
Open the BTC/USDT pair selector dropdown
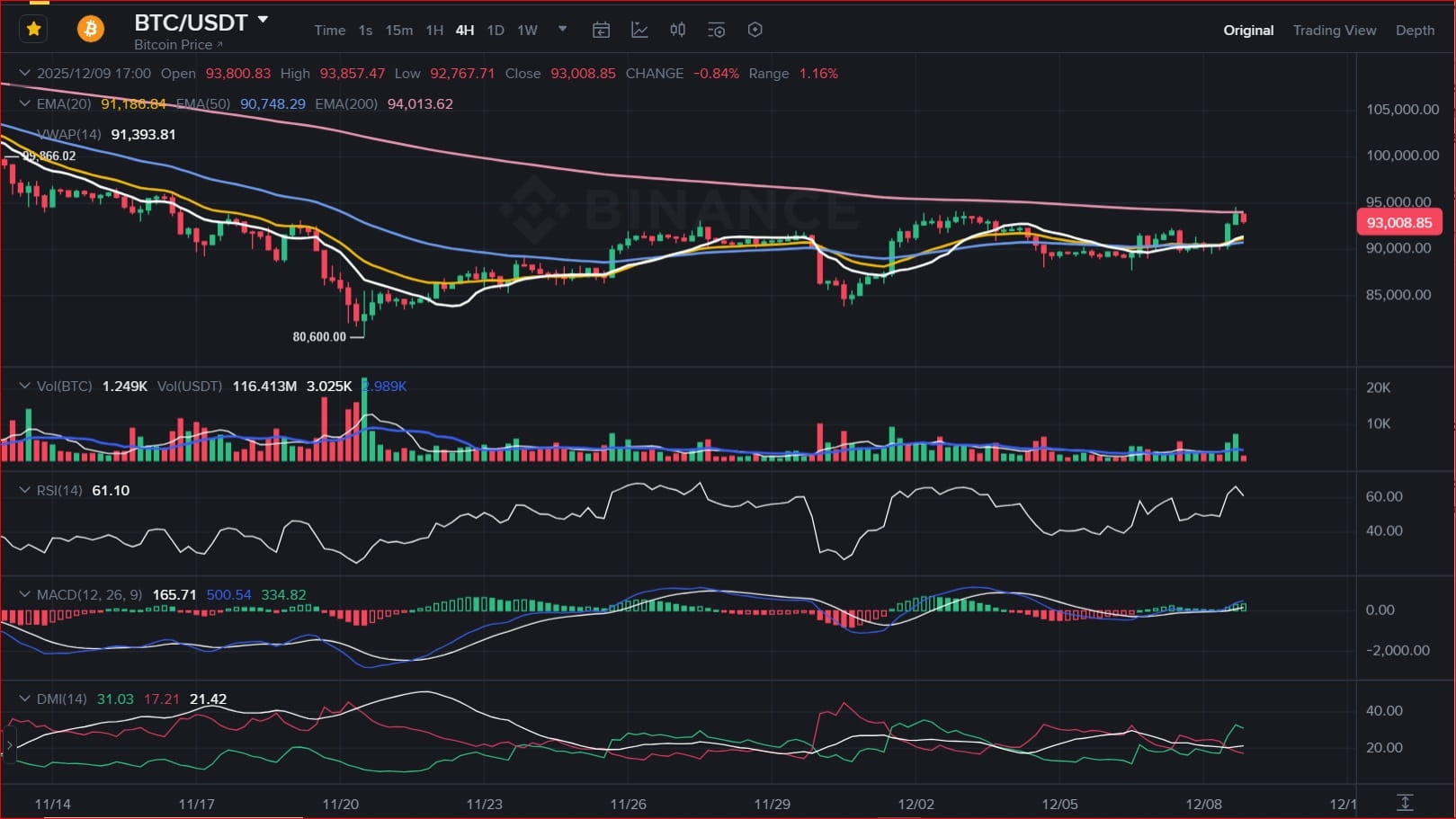[263, 20]
